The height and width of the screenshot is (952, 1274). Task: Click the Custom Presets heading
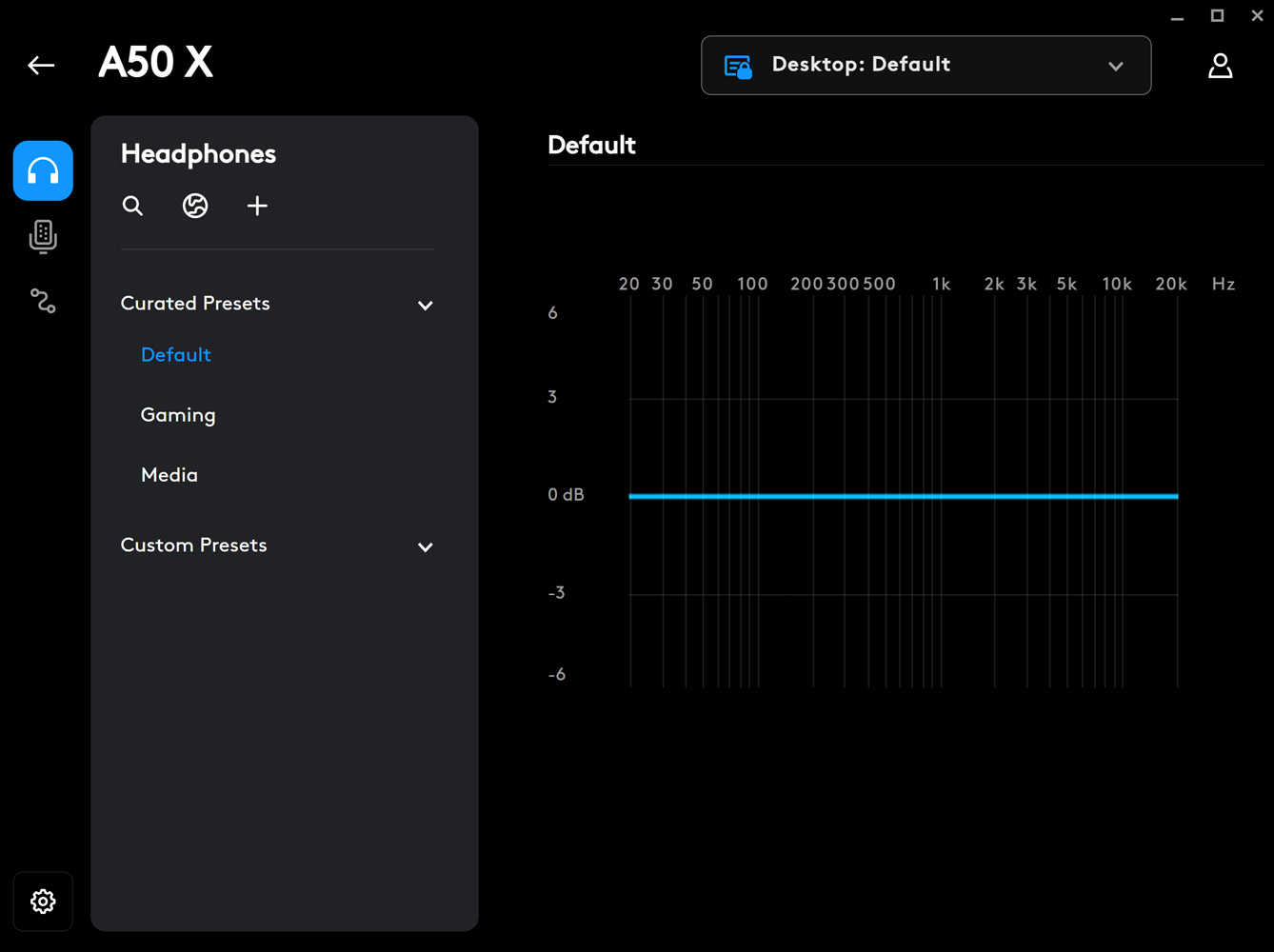coord(193,545)
